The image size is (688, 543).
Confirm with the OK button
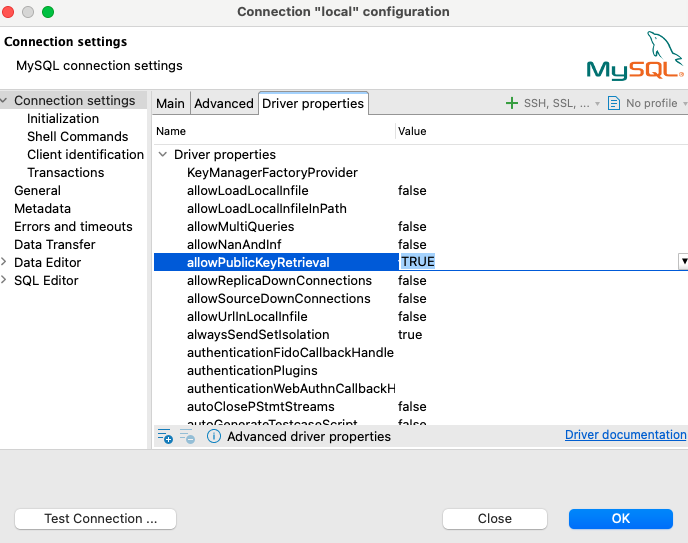pos(620,519)
